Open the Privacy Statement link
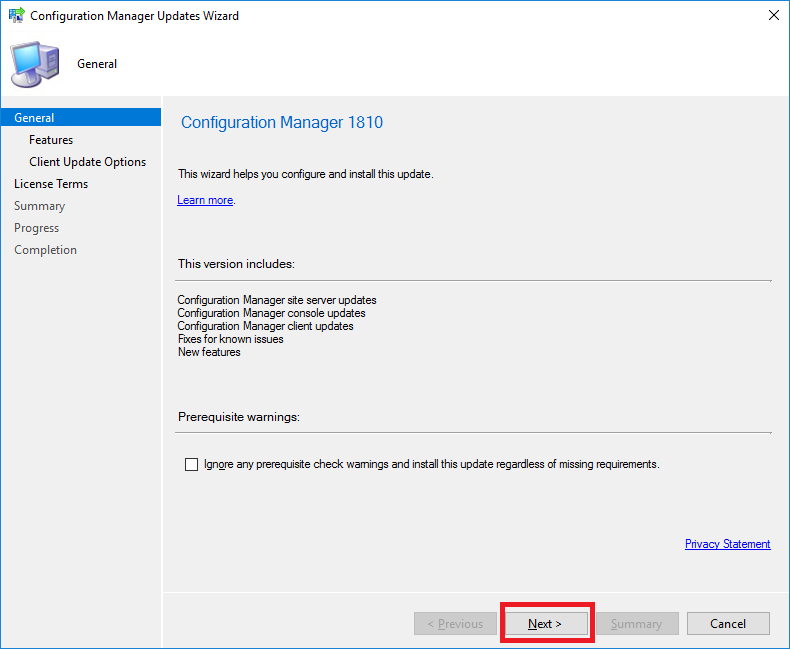 [x=728, y=544]
